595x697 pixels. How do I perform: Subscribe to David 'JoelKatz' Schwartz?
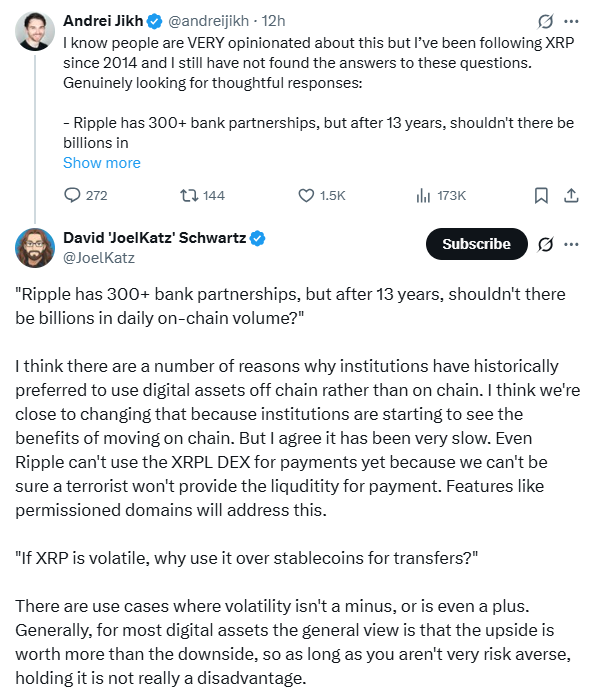click(x=476, y=244)
